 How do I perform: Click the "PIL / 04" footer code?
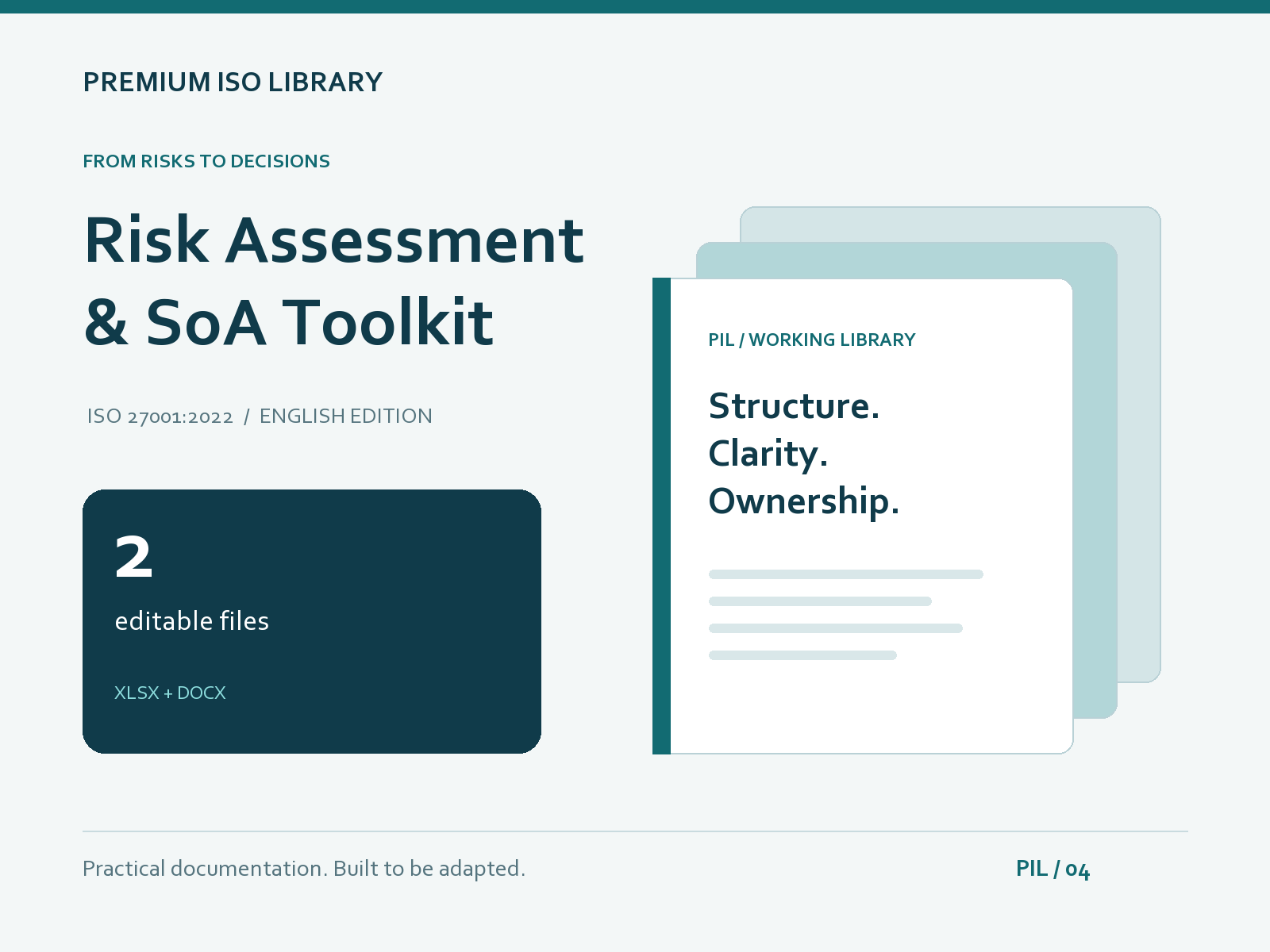[1053, 869]
